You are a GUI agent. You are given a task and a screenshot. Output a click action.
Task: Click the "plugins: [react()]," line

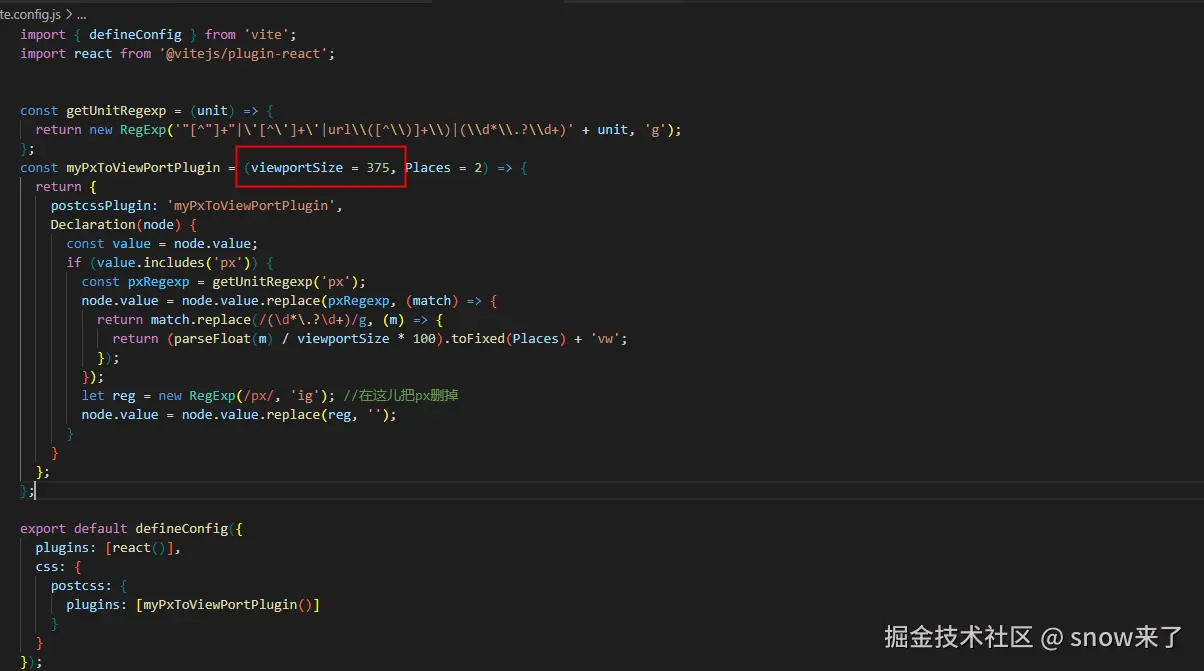108,547
